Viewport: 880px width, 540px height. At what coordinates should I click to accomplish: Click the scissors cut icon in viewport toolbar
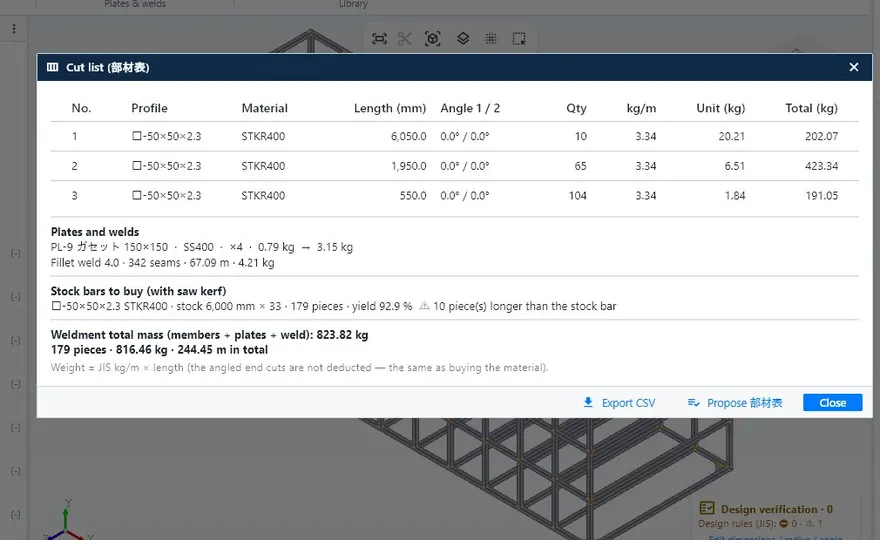(405, 39)
